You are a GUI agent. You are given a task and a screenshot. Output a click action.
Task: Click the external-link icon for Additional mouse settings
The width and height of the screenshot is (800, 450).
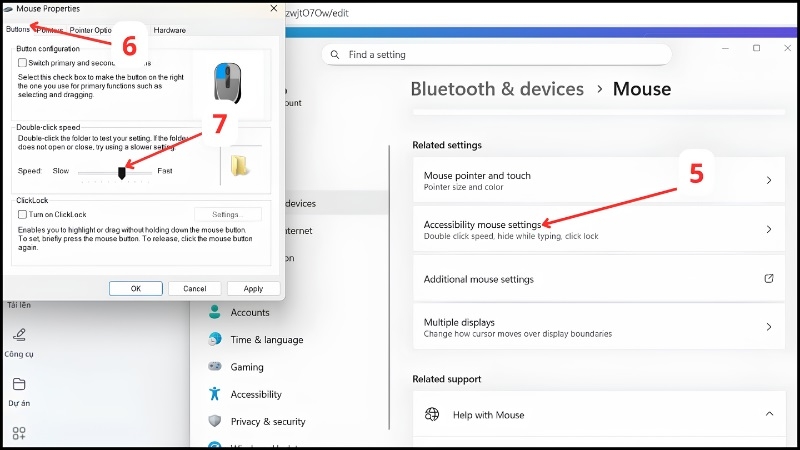[x=769, y=279]
